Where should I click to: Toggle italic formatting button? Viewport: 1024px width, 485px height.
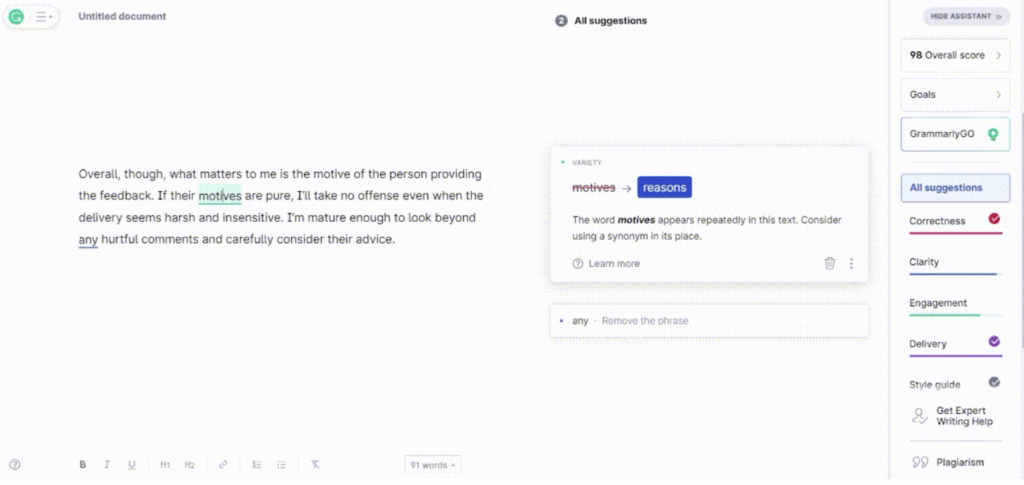[x=106, y=465]
